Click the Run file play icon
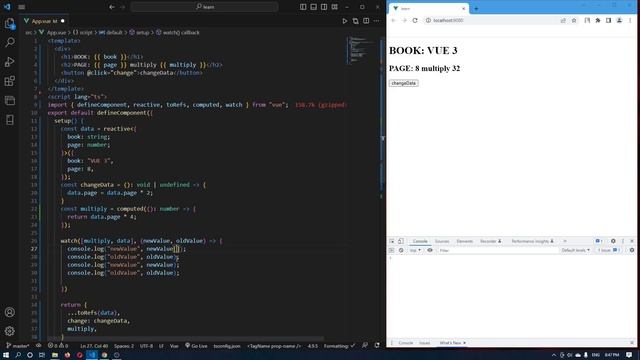 [x=344, y=21]
